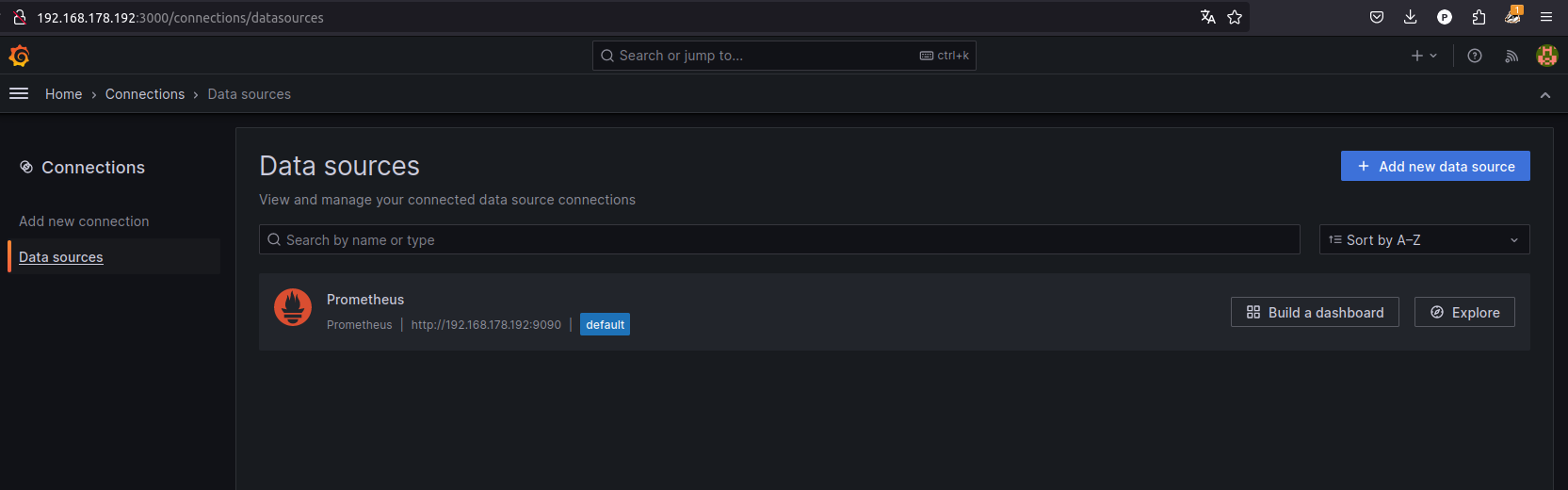Select Add new connection in sidebar
The width and height of the screenshot is (1568, 490).
[84, 221]
